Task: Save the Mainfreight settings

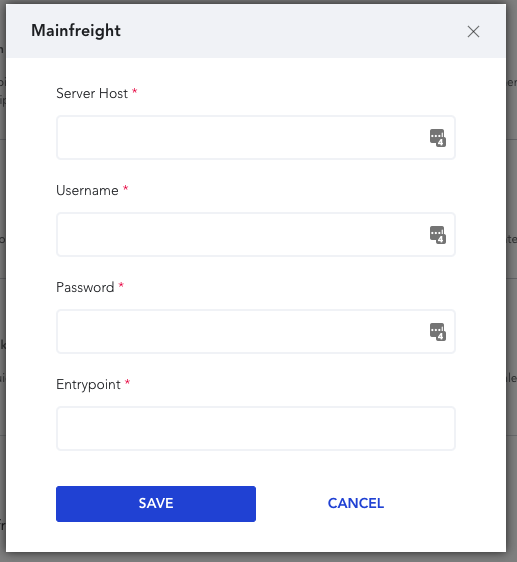Action: [x=156, y=504]
